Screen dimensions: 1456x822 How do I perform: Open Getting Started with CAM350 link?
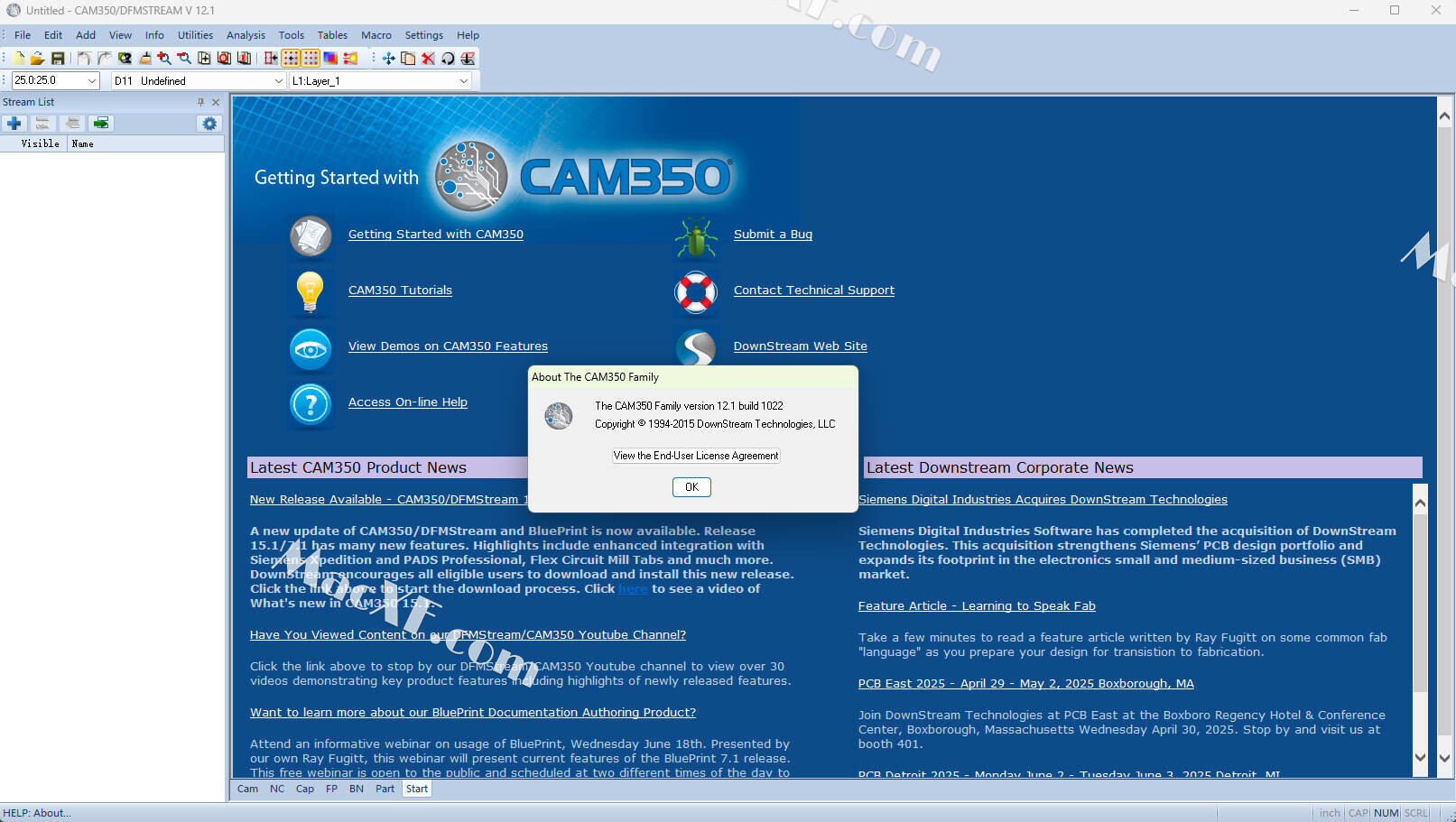point(436,235)
